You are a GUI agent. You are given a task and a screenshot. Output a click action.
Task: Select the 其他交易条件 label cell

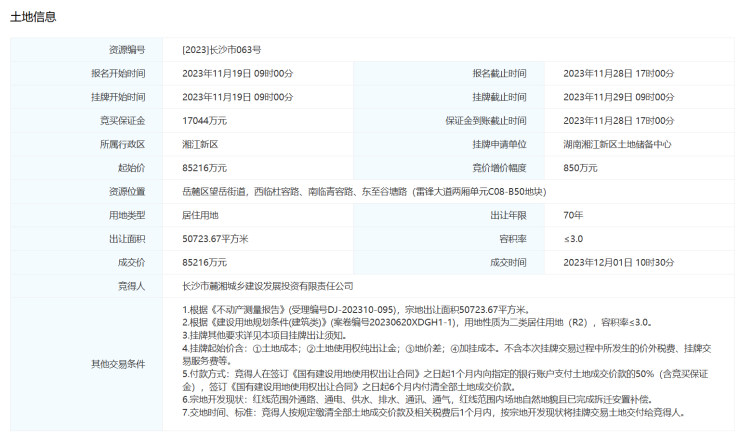[118, 363]
